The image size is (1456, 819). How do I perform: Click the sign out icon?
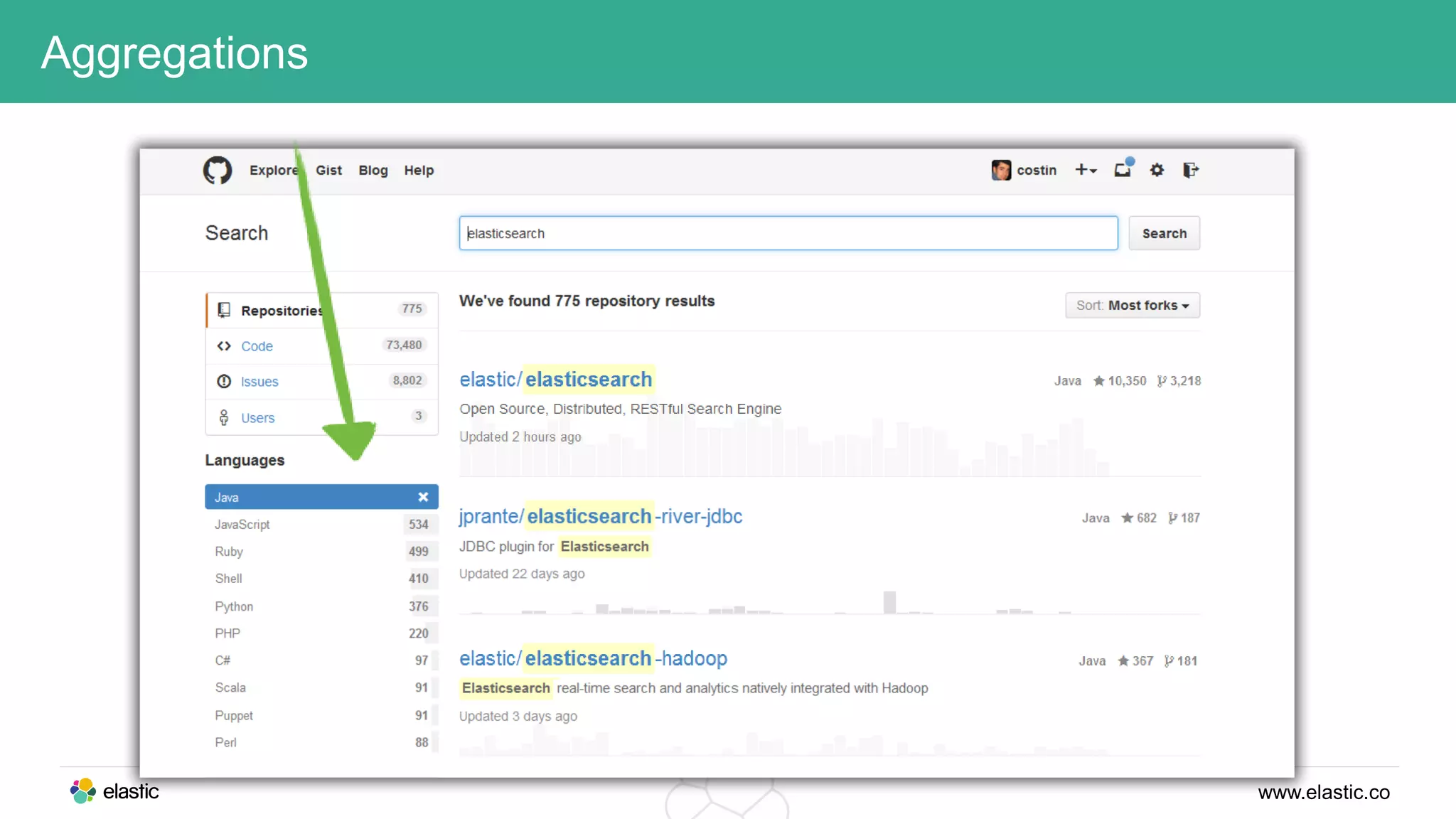click(x=1191, y=170)
